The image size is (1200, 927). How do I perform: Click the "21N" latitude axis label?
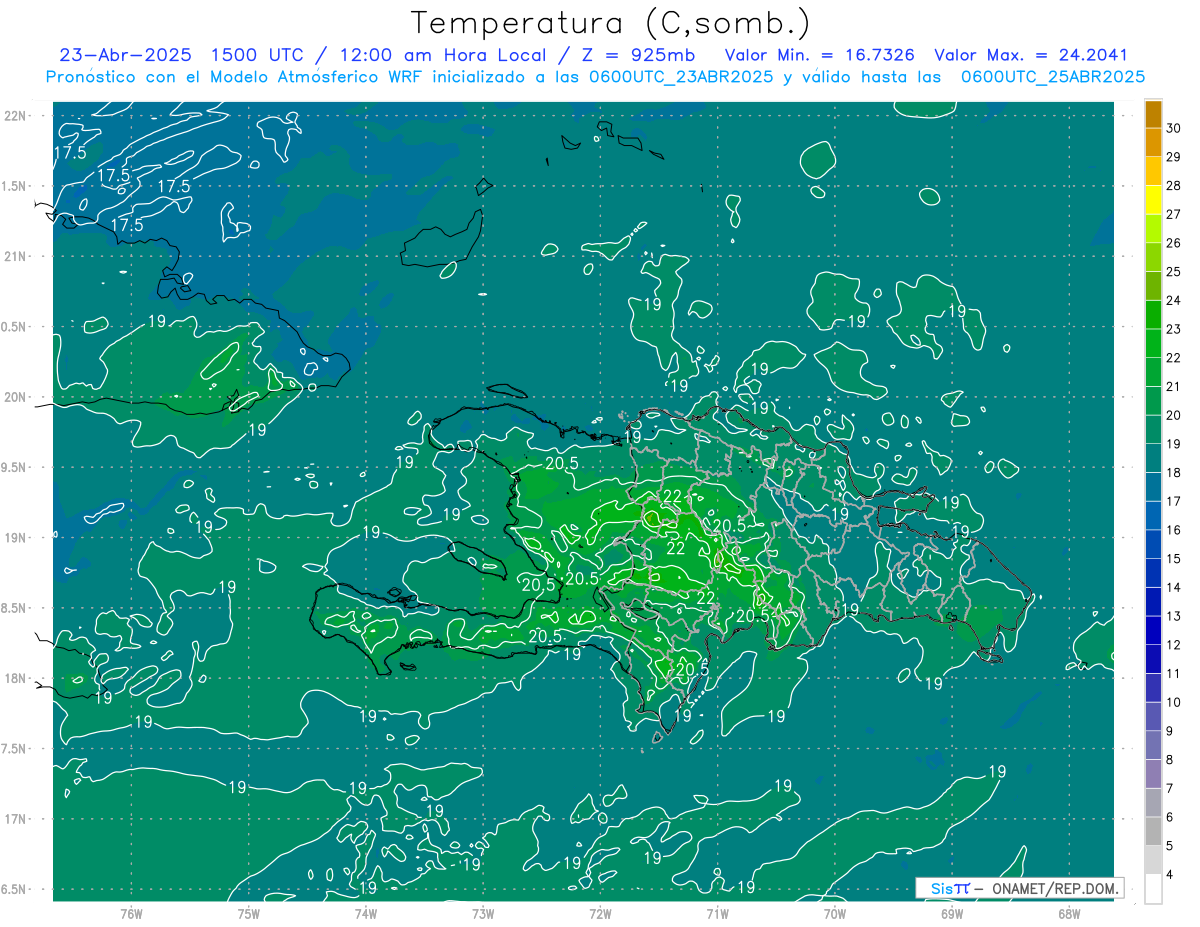(x=17, y=256)
